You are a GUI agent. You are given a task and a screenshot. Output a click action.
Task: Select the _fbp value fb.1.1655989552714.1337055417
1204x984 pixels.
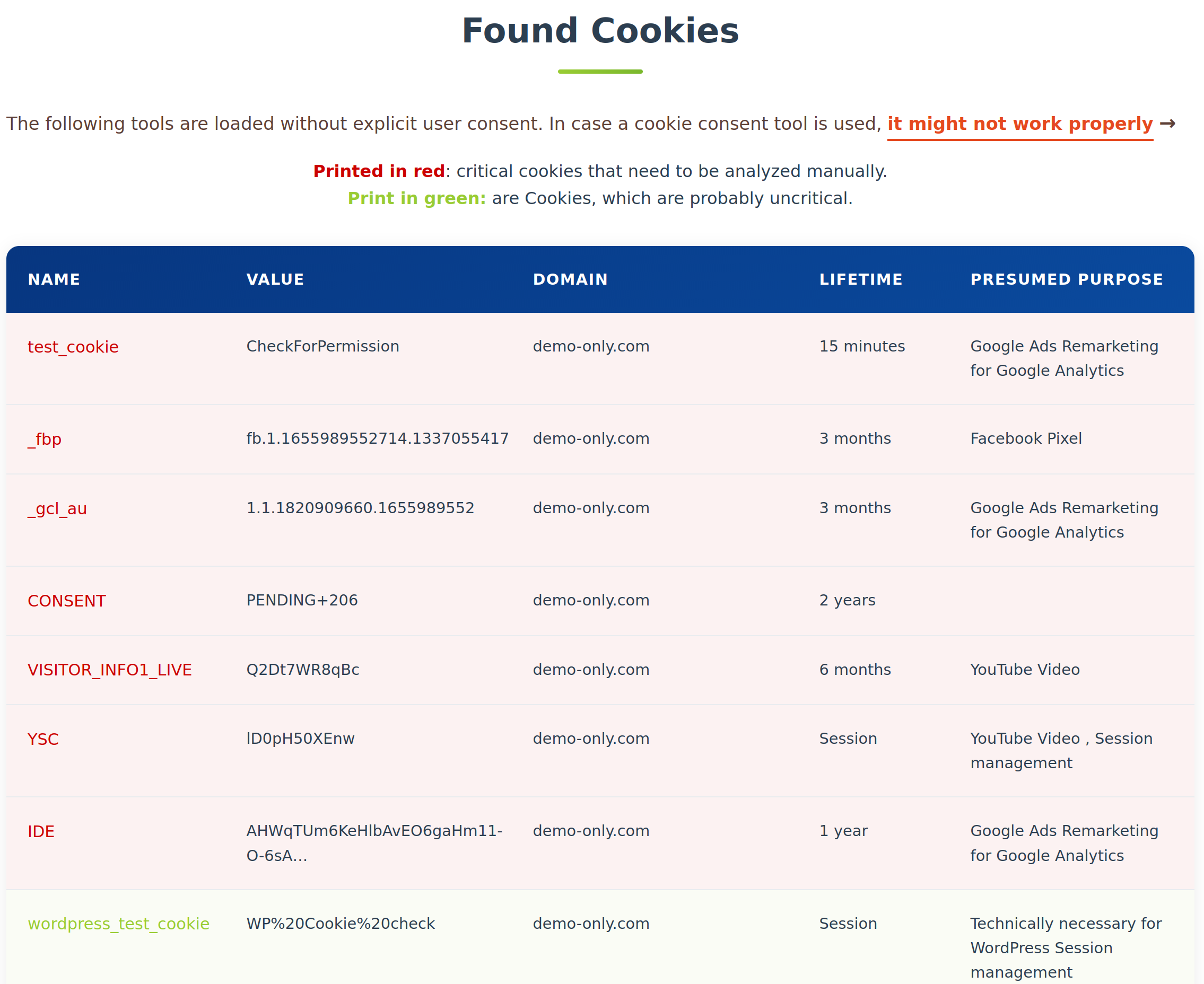(377, 439)
